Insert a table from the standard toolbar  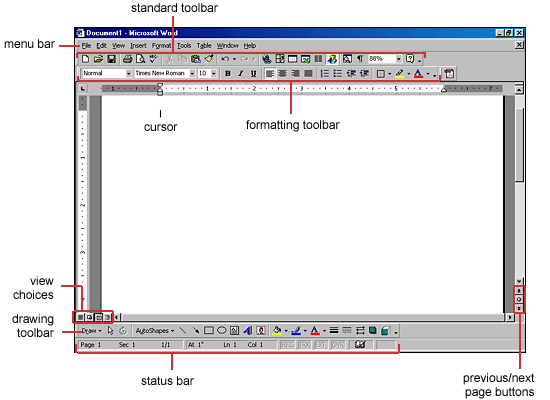click(293, 59)
